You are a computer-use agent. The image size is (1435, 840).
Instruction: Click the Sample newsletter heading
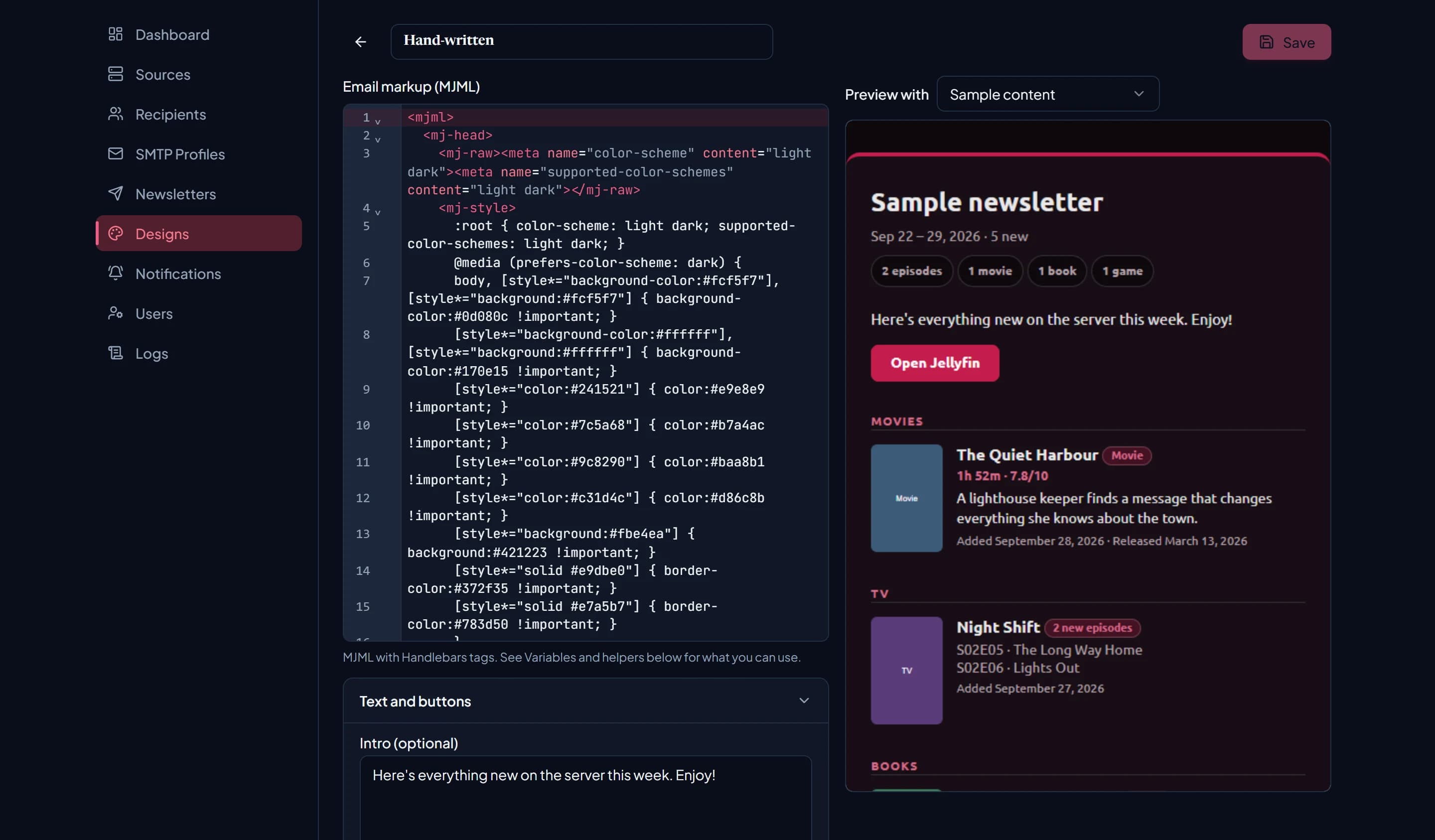986,202
